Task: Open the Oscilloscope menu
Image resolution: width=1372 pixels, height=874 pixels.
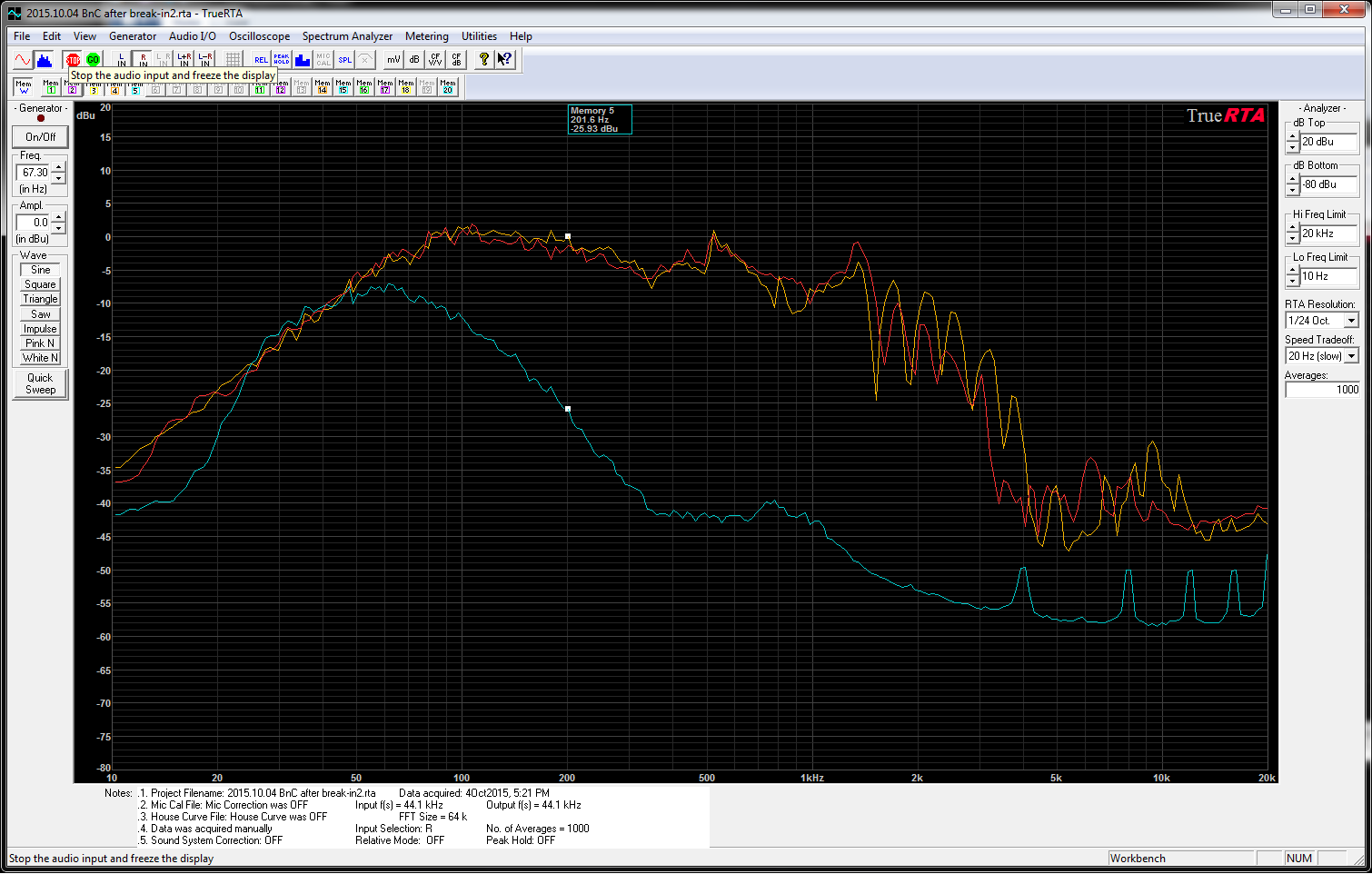Action: [259, 36]
